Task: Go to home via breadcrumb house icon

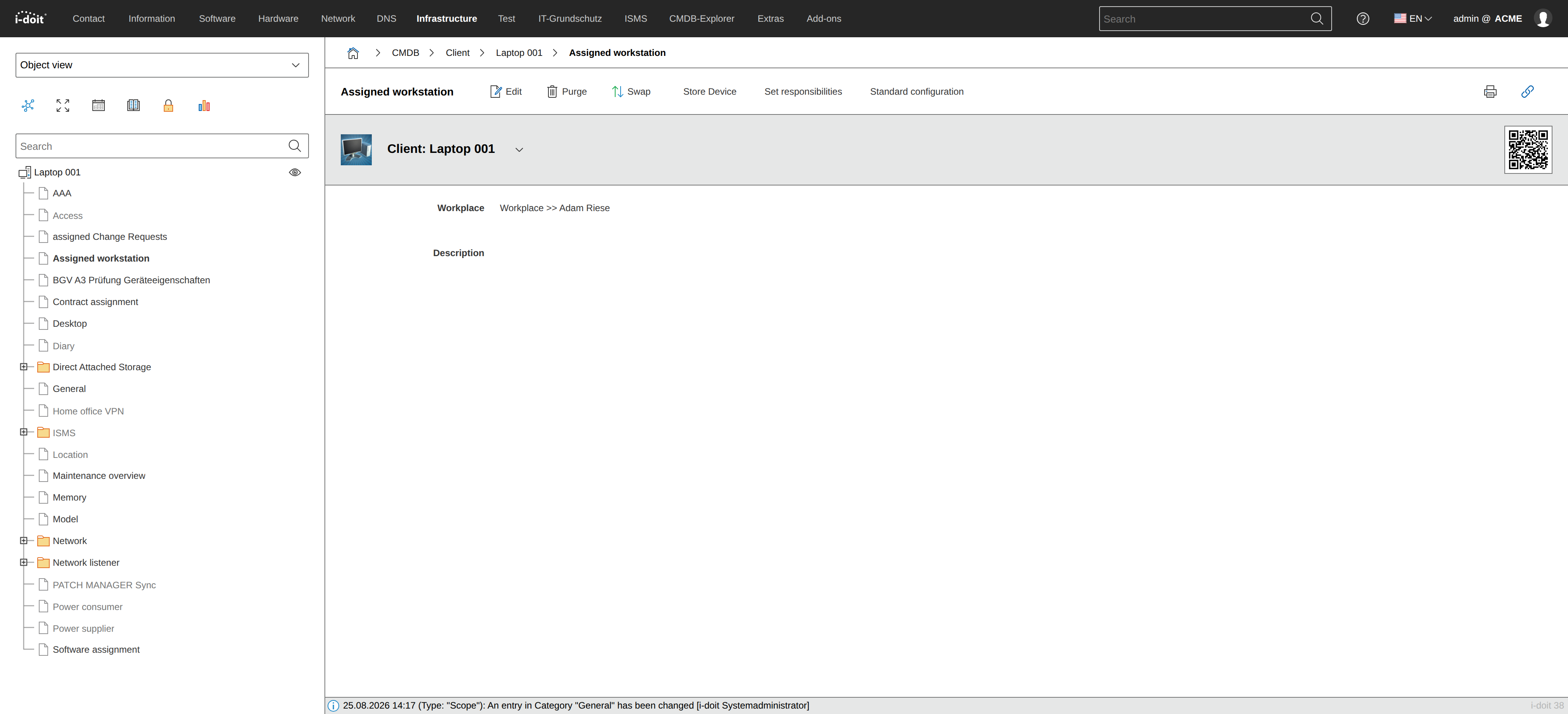Action: (353, 53)
